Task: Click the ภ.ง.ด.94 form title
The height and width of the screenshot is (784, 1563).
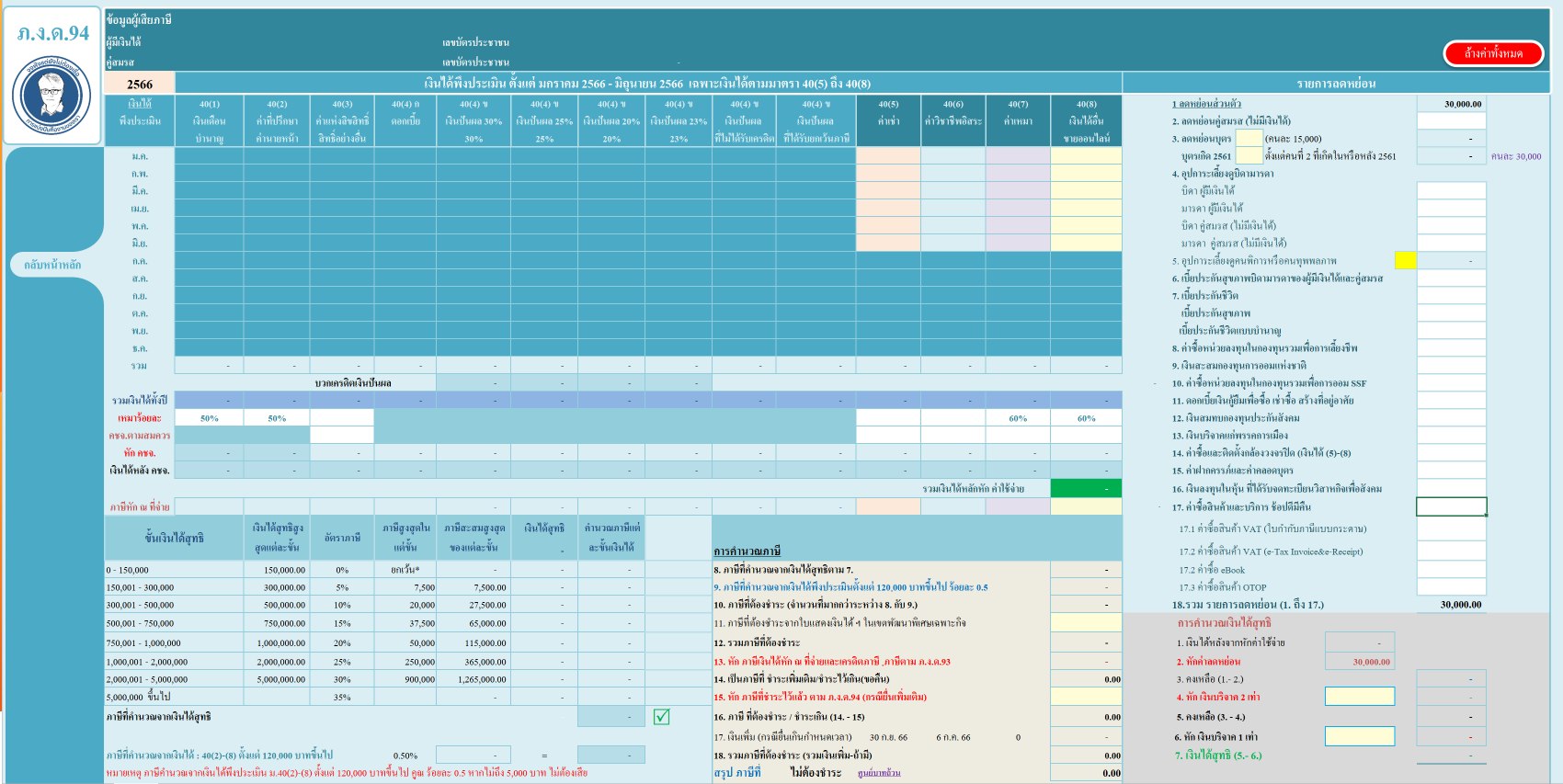Action: 52,33
